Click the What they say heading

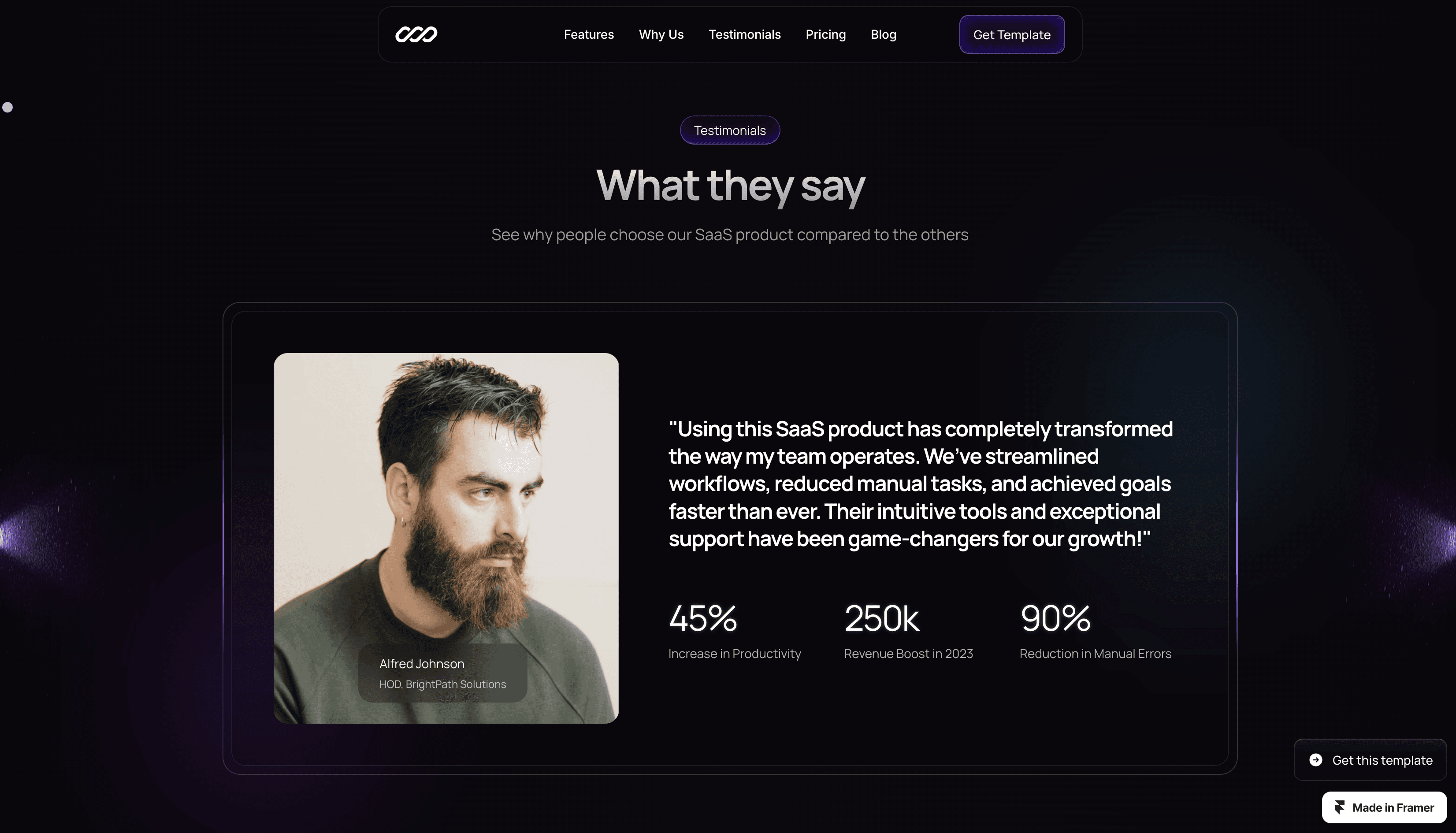pyautogui.click(x=730, y=186)
